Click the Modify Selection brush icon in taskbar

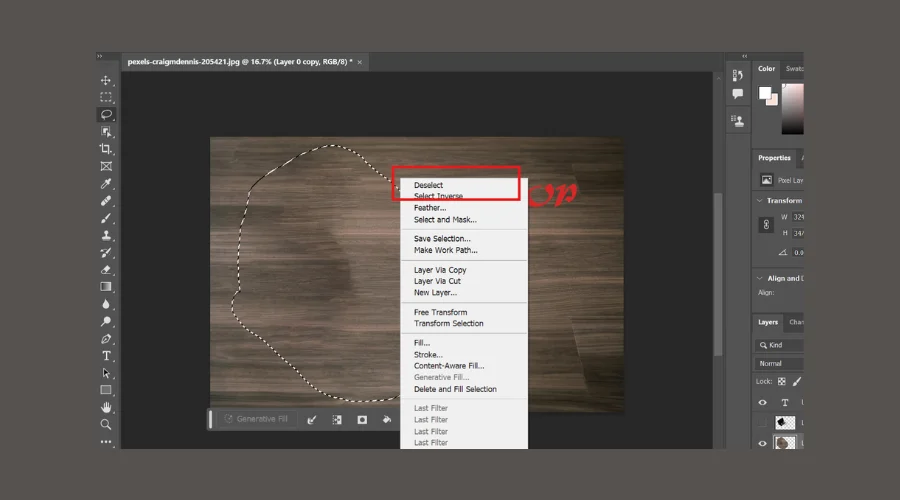click(312, 420)
